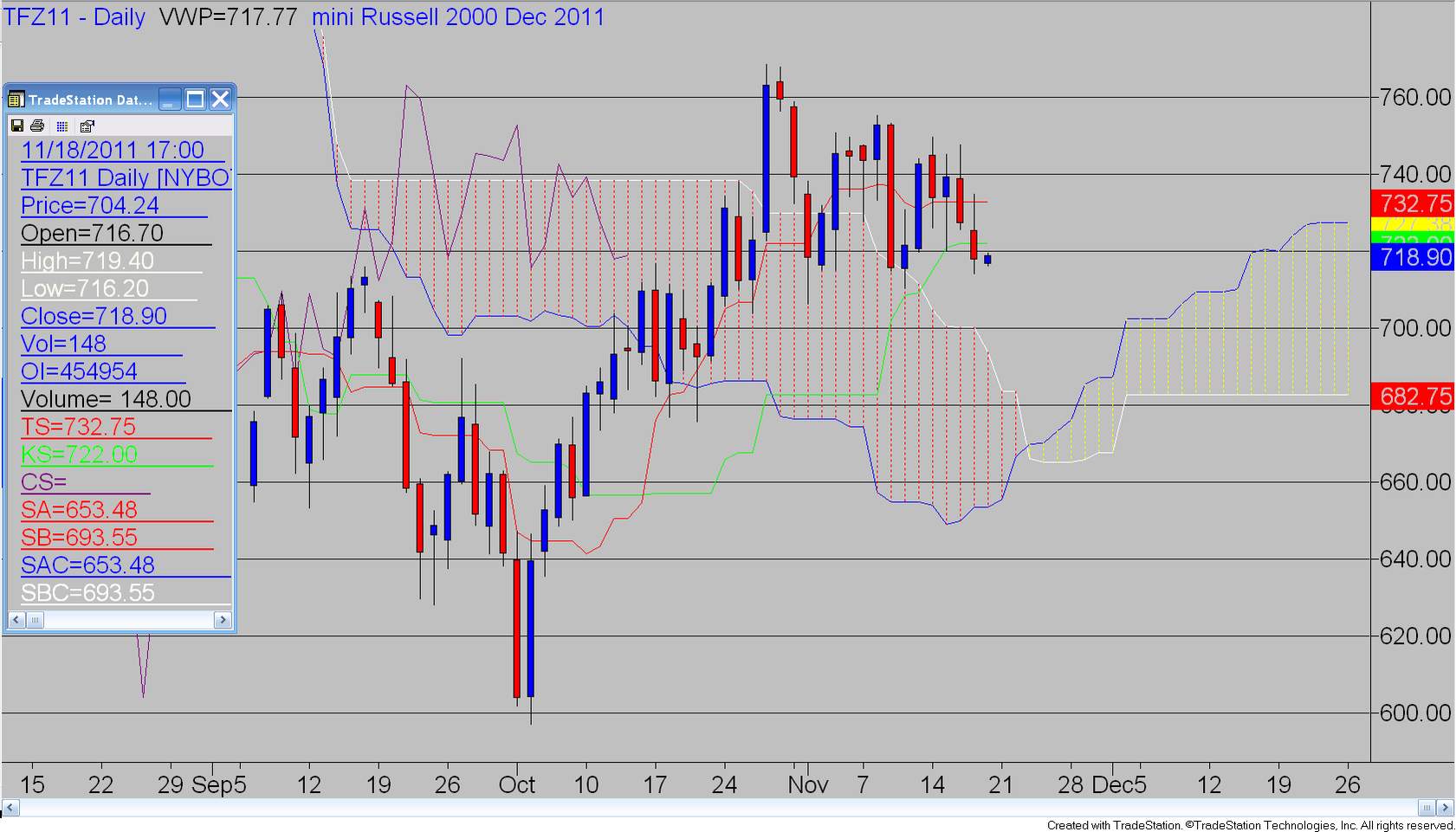Click the mini Russell 2000 Dec 2011 description

[x=458, y=17]
